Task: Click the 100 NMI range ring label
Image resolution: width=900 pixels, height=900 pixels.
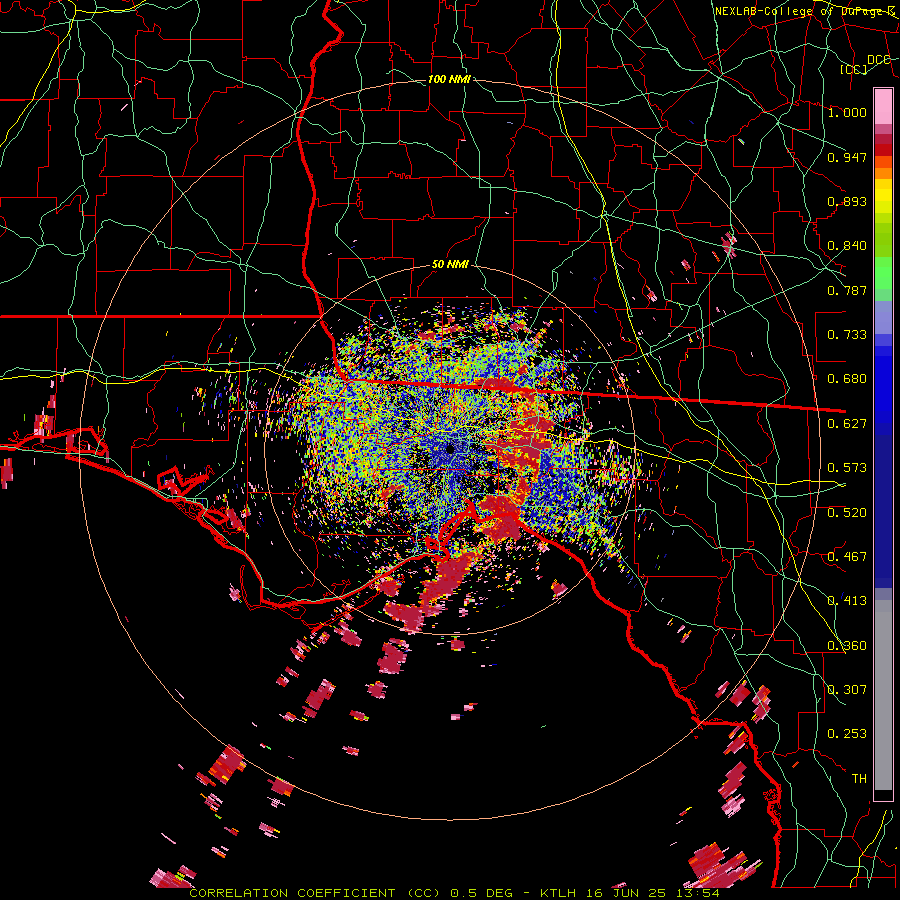Action: [x=449, y=79]
